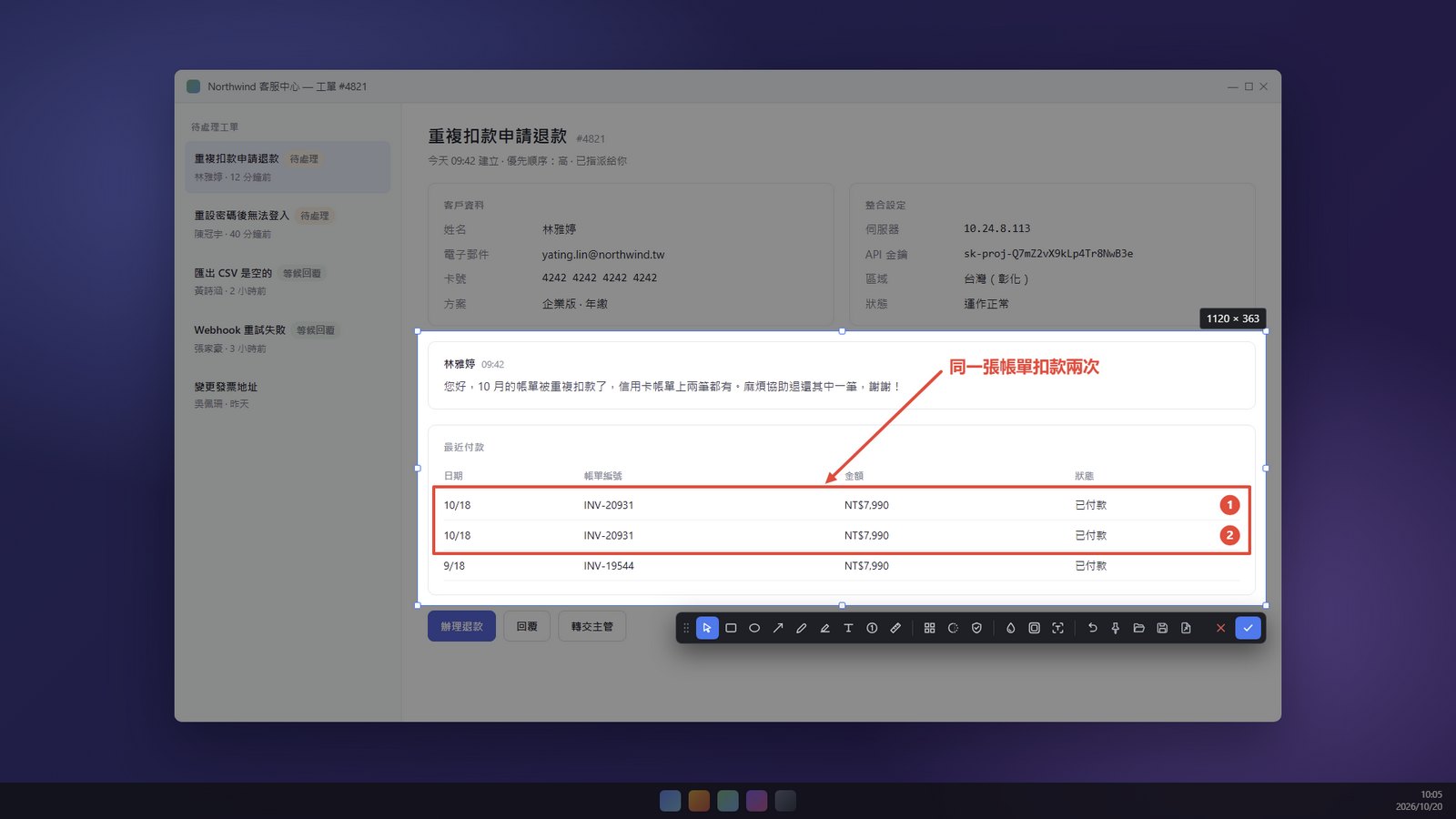Activate the arrow drawing tool
Screen dimensions: 1456x819
click(778, 628)
